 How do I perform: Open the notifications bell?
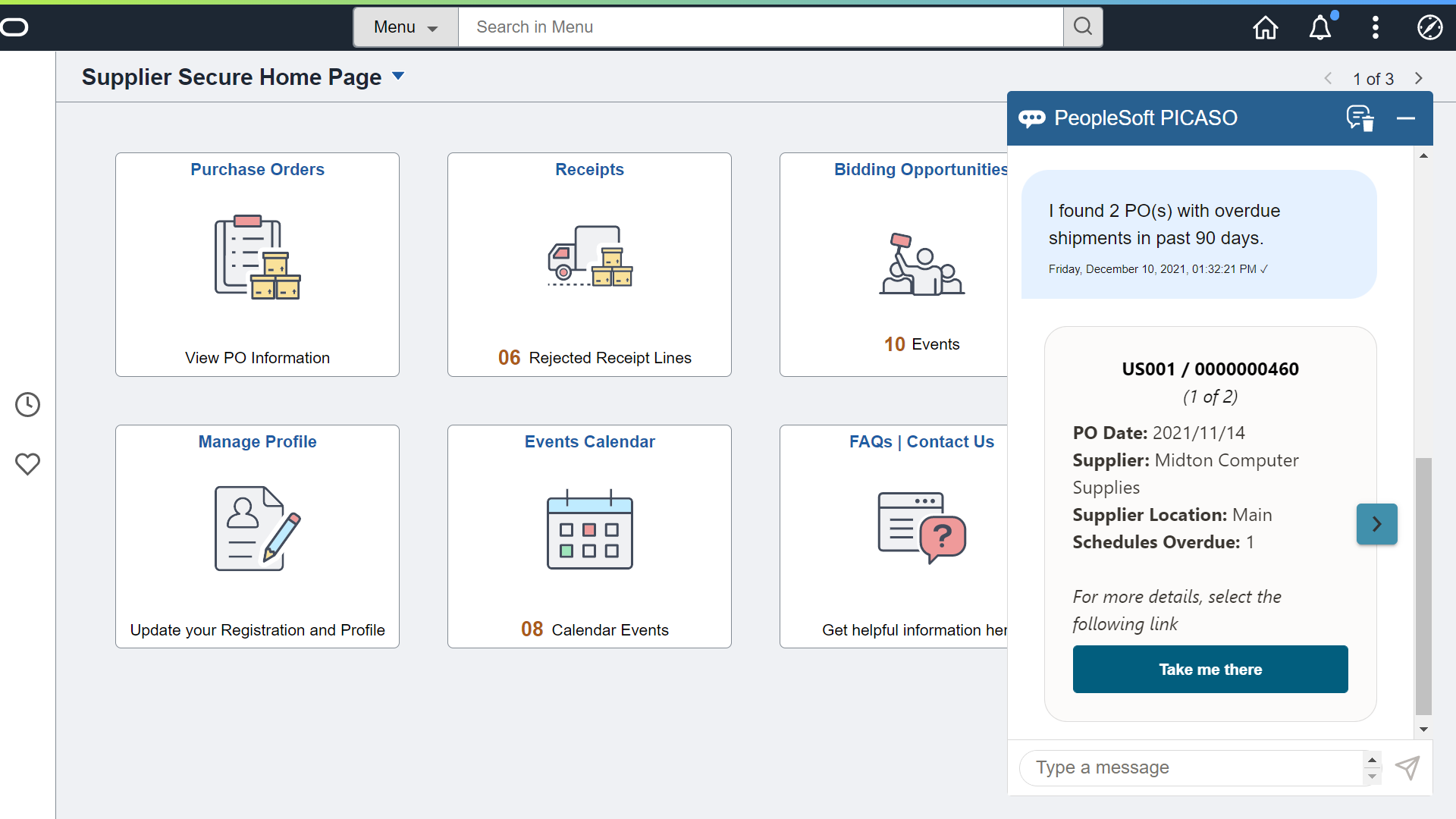[x=1320, y=27]
